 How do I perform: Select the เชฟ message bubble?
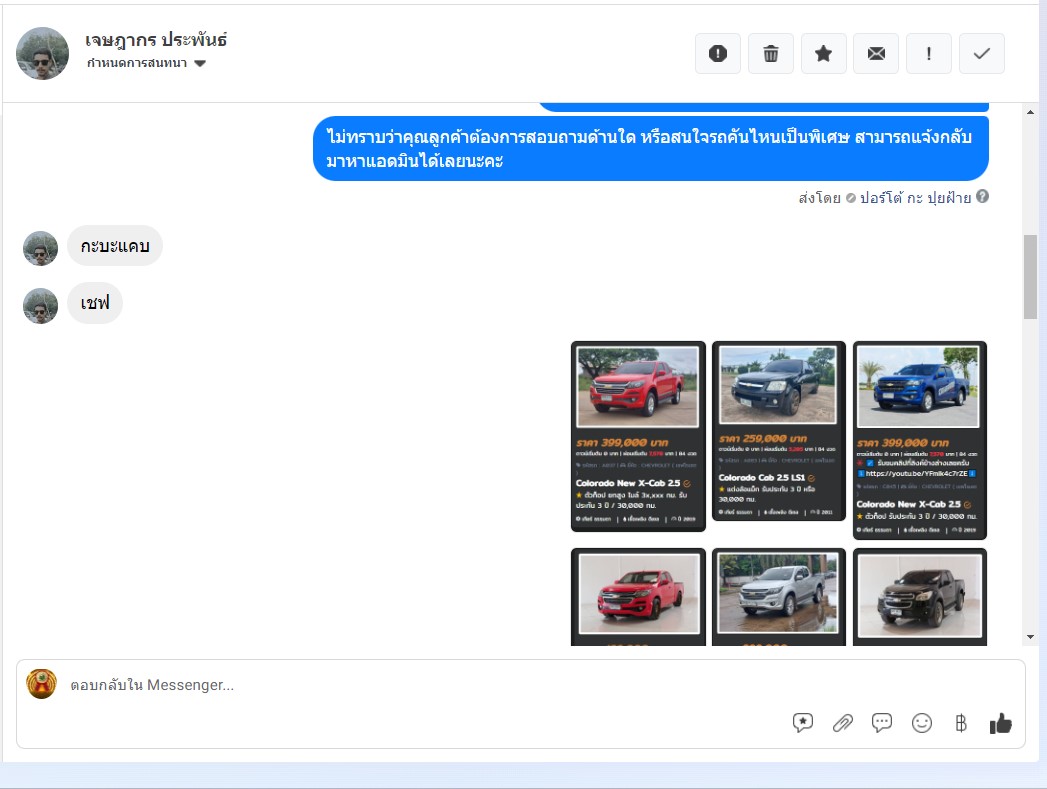95,303
